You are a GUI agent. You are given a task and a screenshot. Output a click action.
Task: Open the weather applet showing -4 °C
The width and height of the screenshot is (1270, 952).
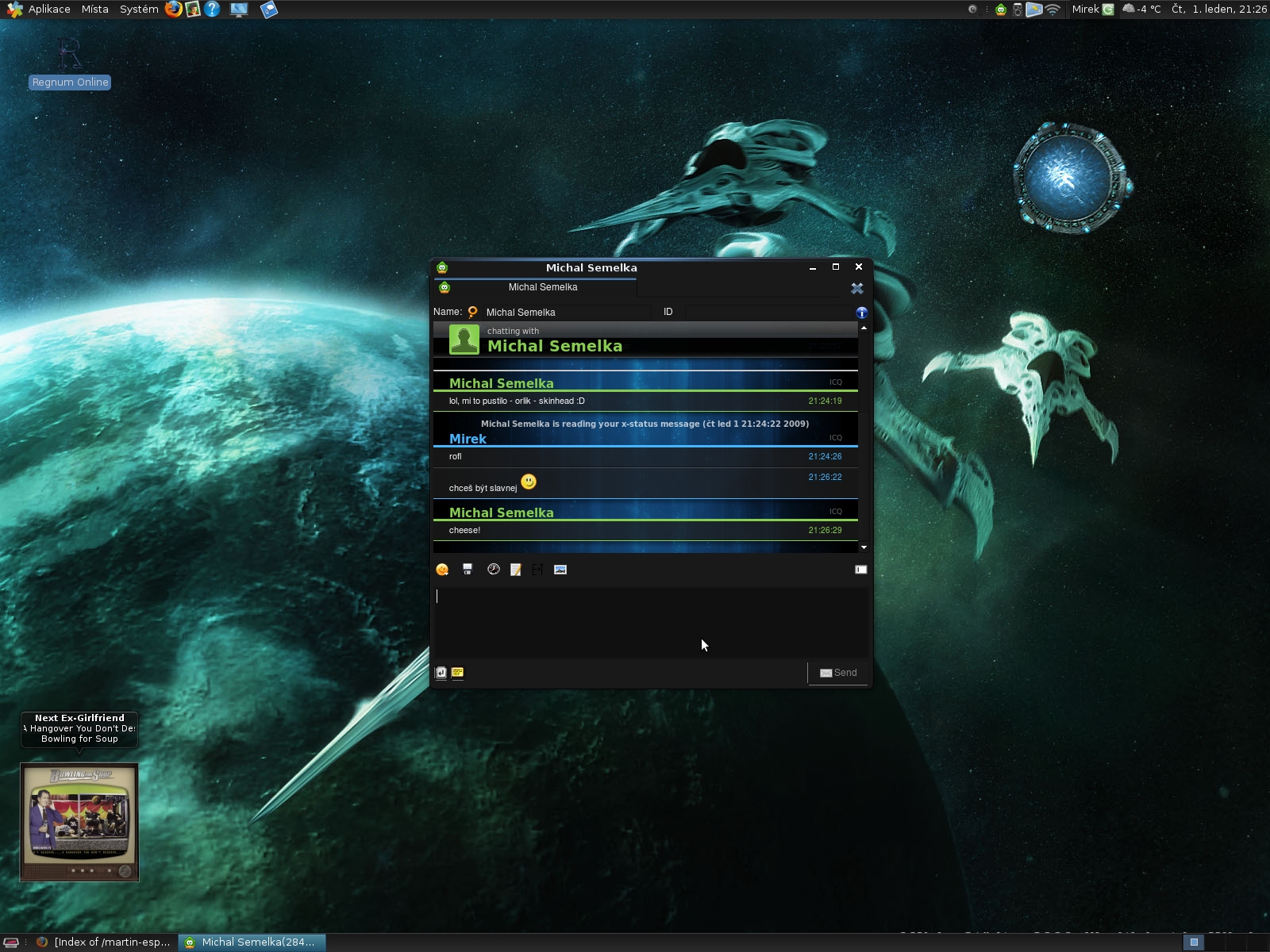click(1141, 10)
